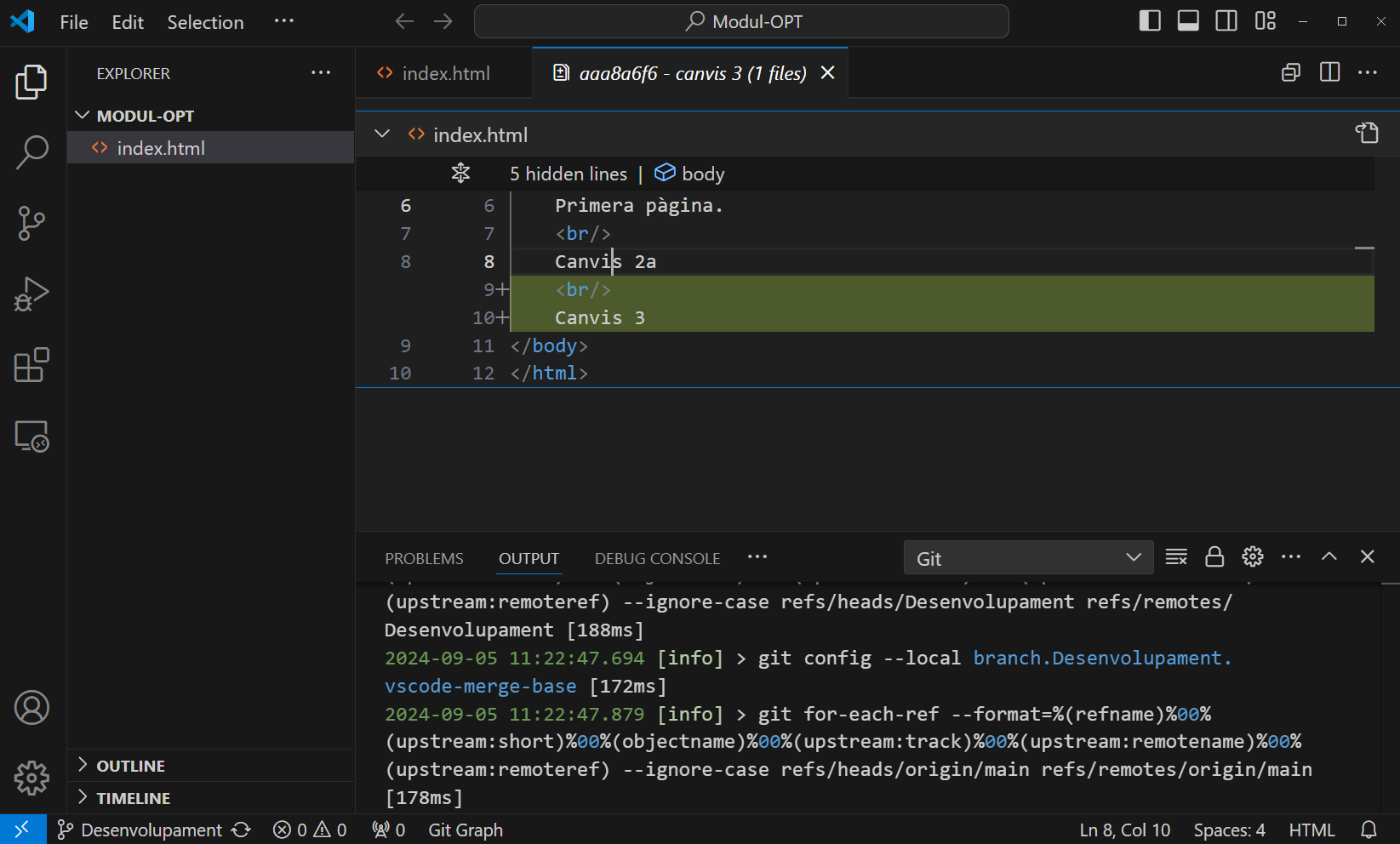The width and height of the screenshot is (1400, 844).
Task: Open notifications bell in status bar
Action: pos(1369,830)
